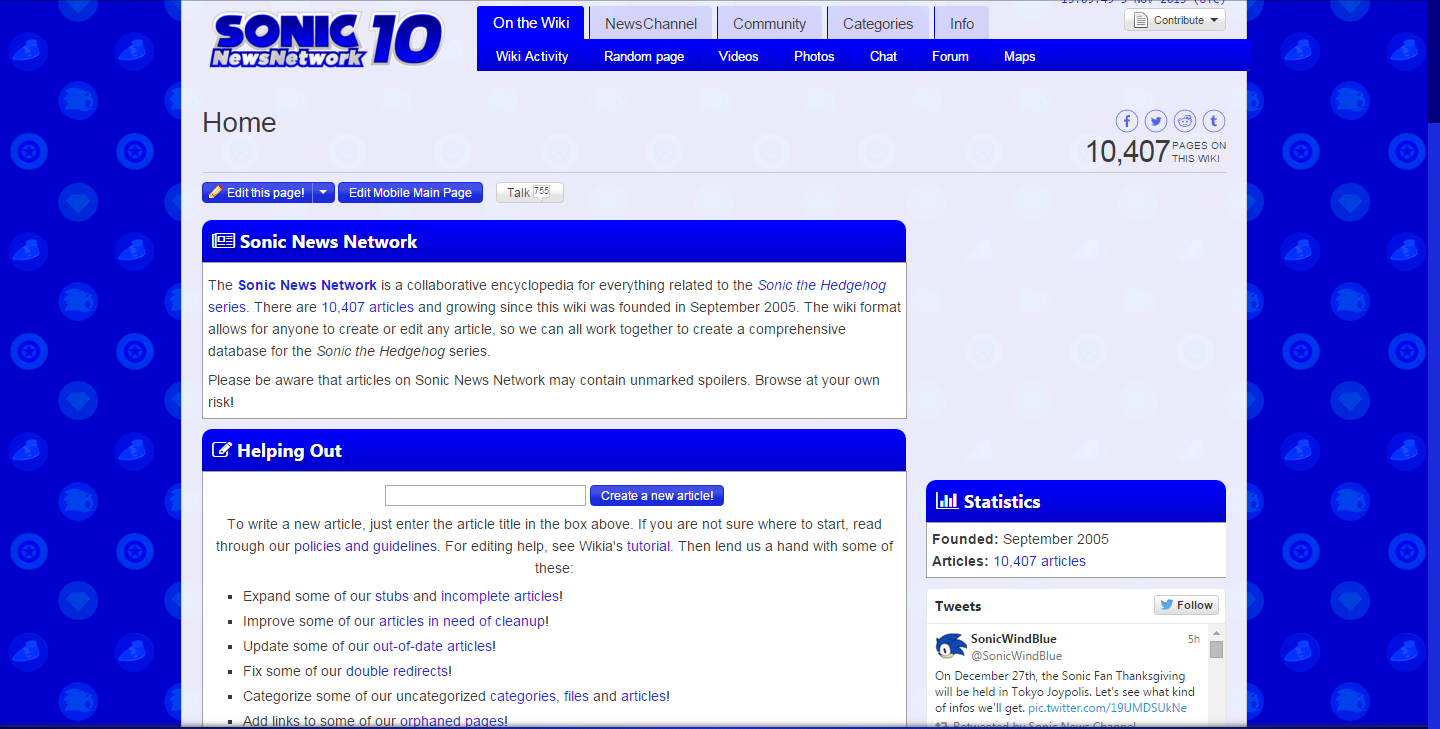This screenshot has height=729, width=1440.
Task: Click Edit Mobile Main Page button
Action: pyautogui.click(x=410, y=193)
